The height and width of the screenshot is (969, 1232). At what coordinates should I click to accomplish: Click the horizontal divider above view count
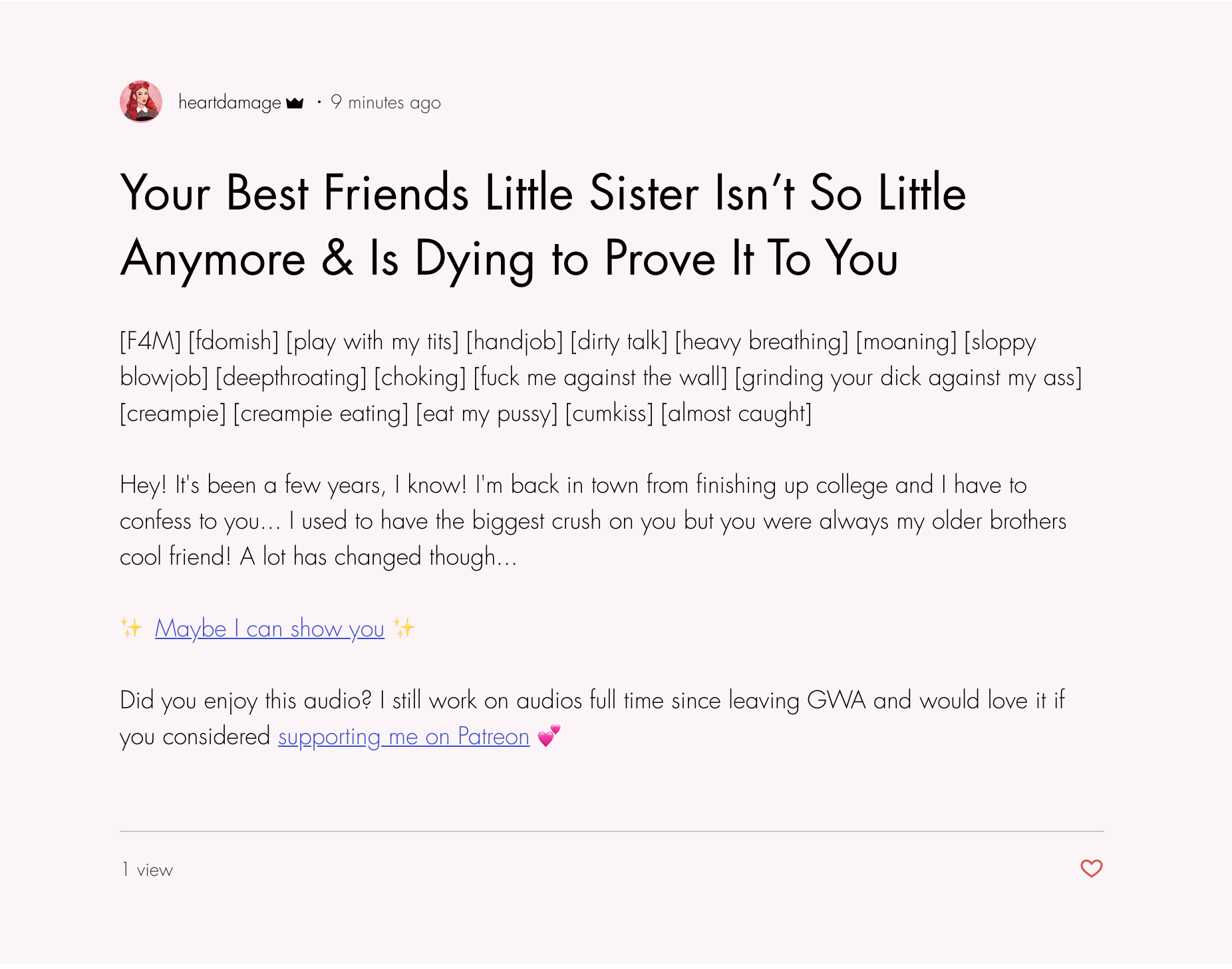coord(611,831)
